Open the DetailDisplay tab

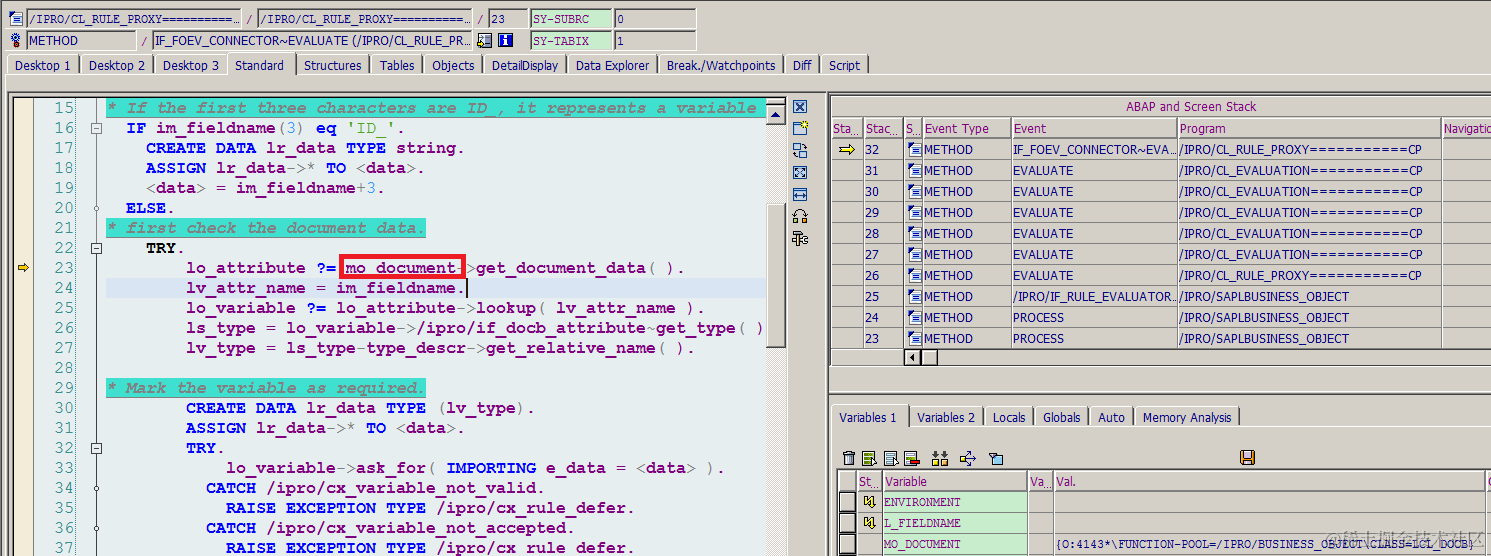click(525, 65)
